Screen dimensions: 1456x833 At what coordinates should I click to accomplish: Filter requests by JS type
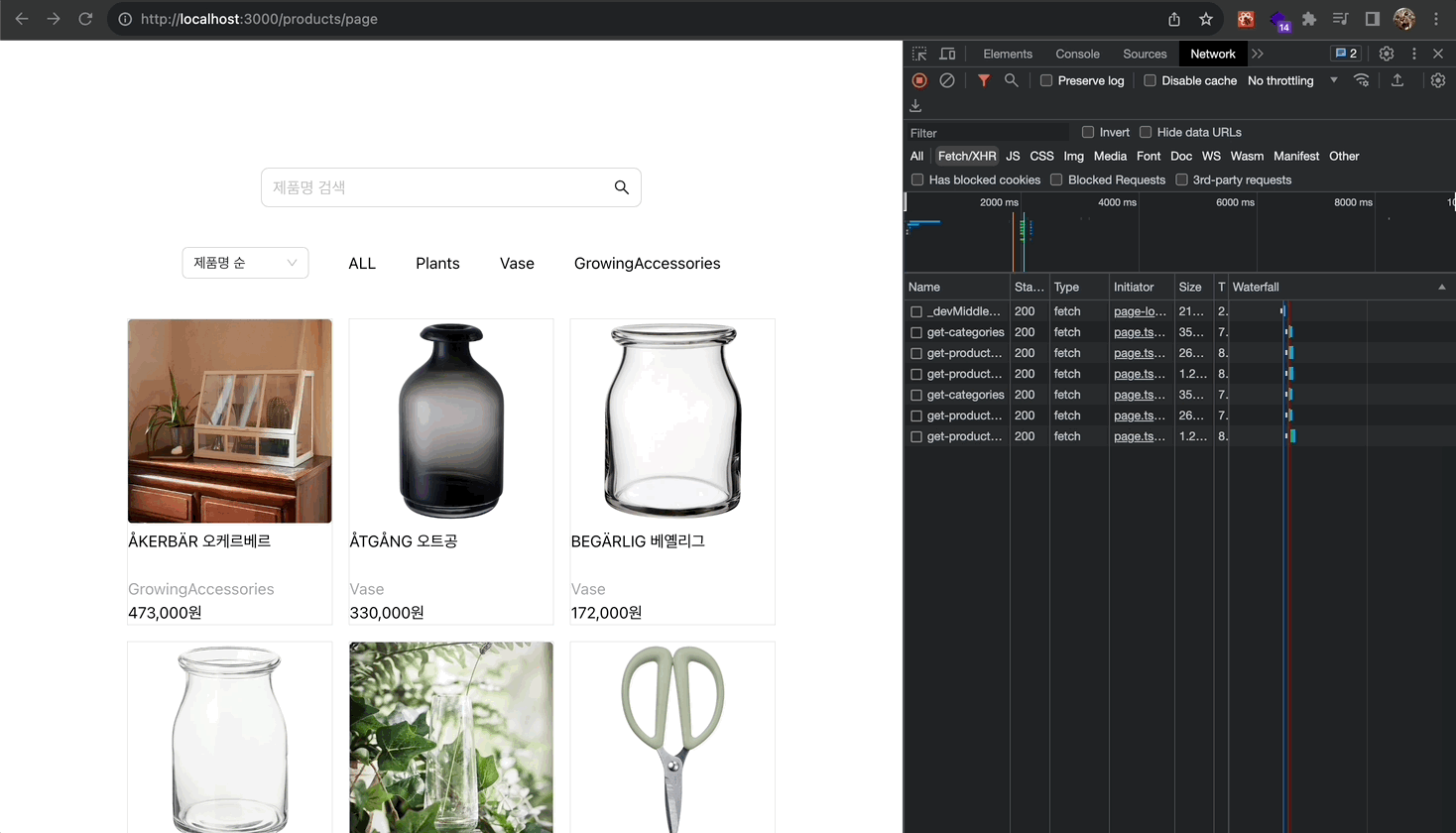[1013, 156]
